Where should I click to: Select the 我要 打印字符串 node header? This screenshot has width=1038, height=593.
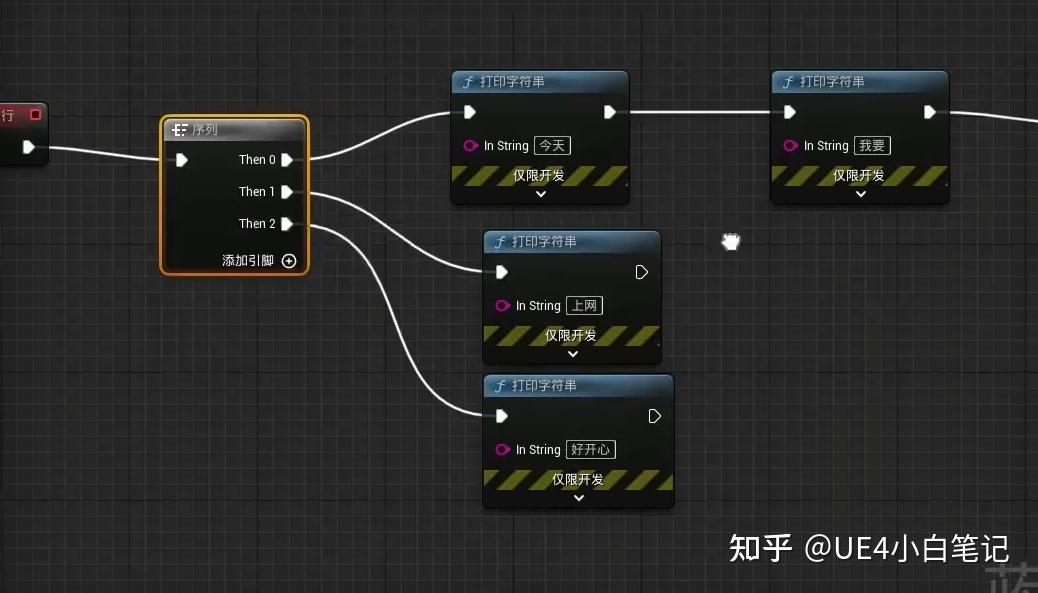point(860,82)
